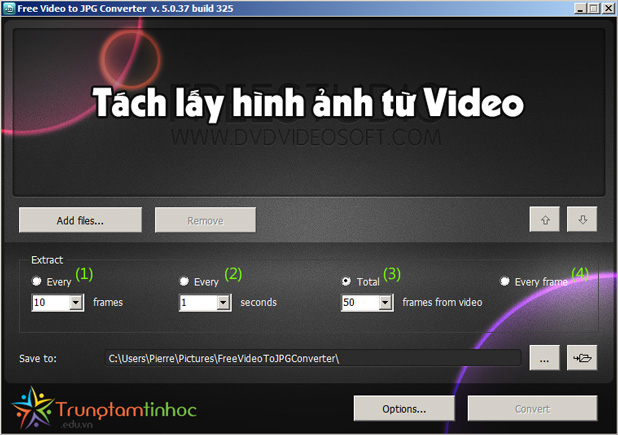Click inside the total frames value box with 50
Screen dimensions: 618x435
pyautogui.click(x=360, y=303)
